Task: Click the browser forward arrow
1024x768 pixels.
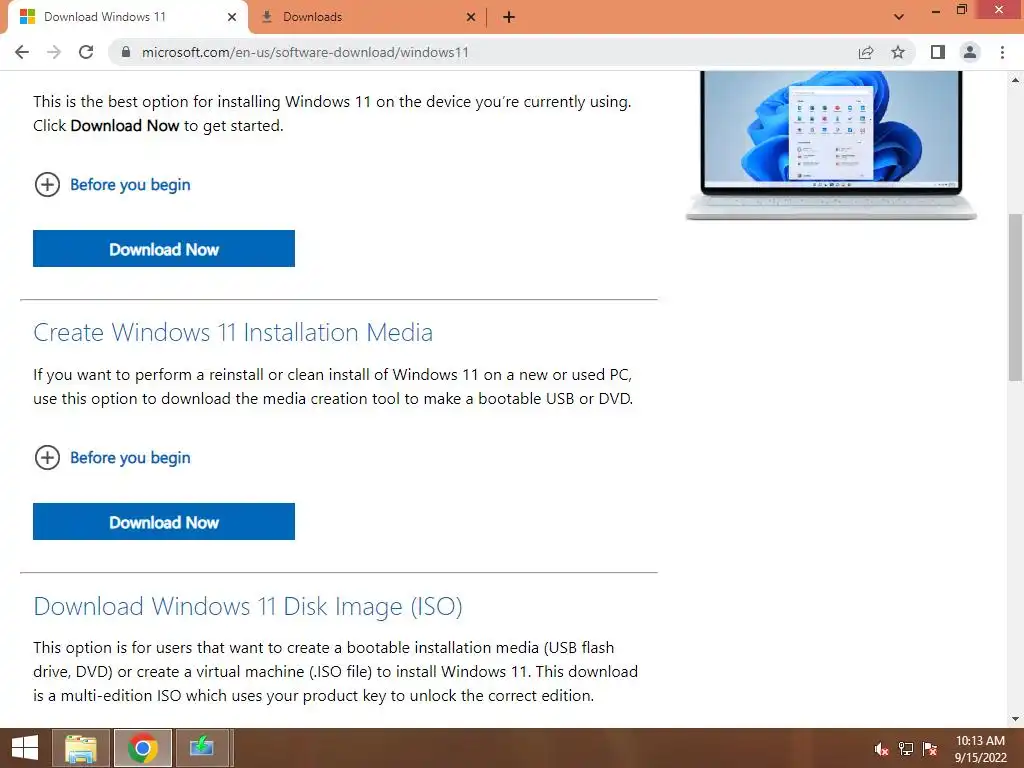Action: coord(54,52)
